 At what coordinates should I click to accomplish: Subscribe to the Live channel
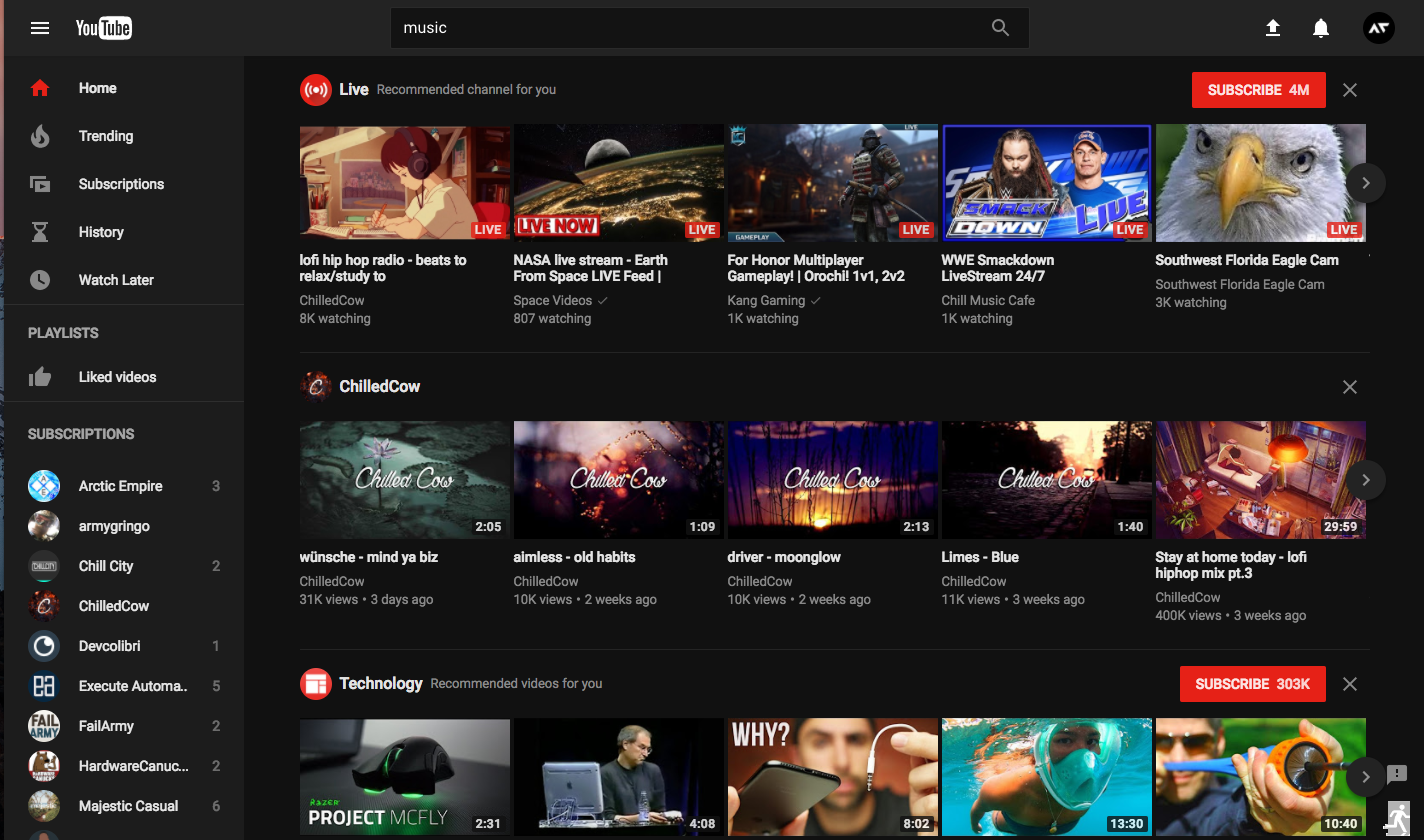1259,90
